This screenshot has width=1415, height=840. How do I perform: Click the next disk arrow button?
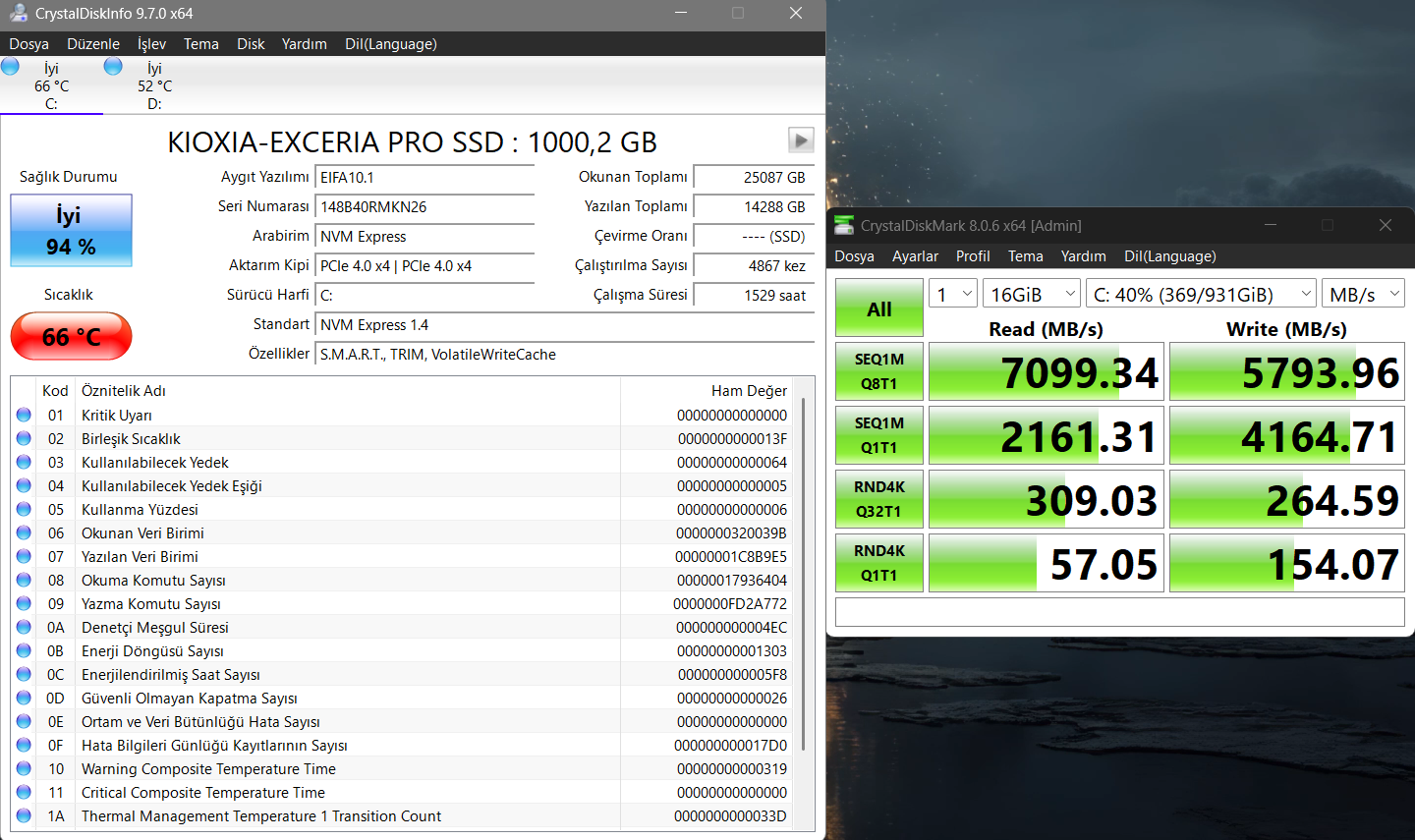pyautogui.click(x=801, y=140)
